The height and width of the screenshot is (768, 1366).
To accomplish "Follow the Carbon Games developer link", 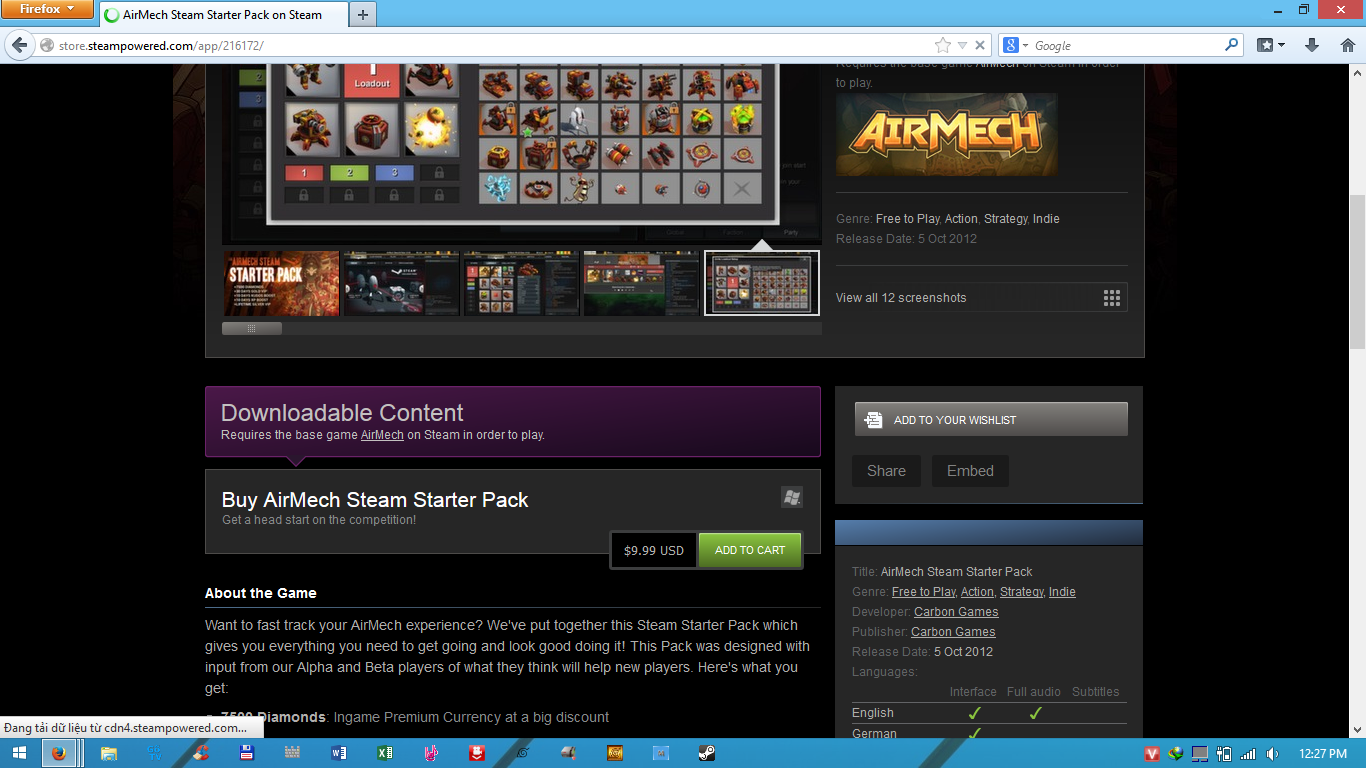I will (956, 611).
